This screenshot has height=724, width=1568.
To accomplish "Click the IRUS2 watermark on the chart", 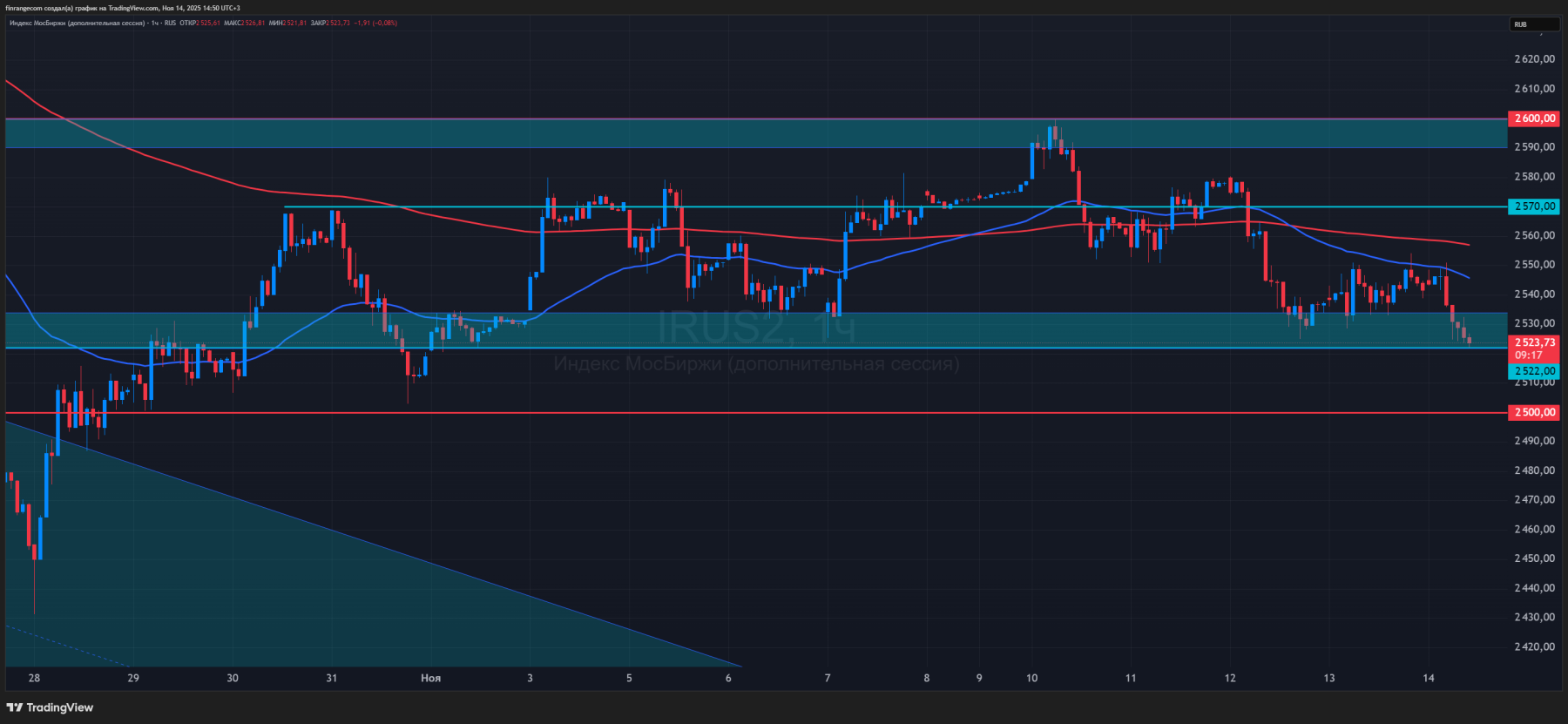I will click(723, 328).
